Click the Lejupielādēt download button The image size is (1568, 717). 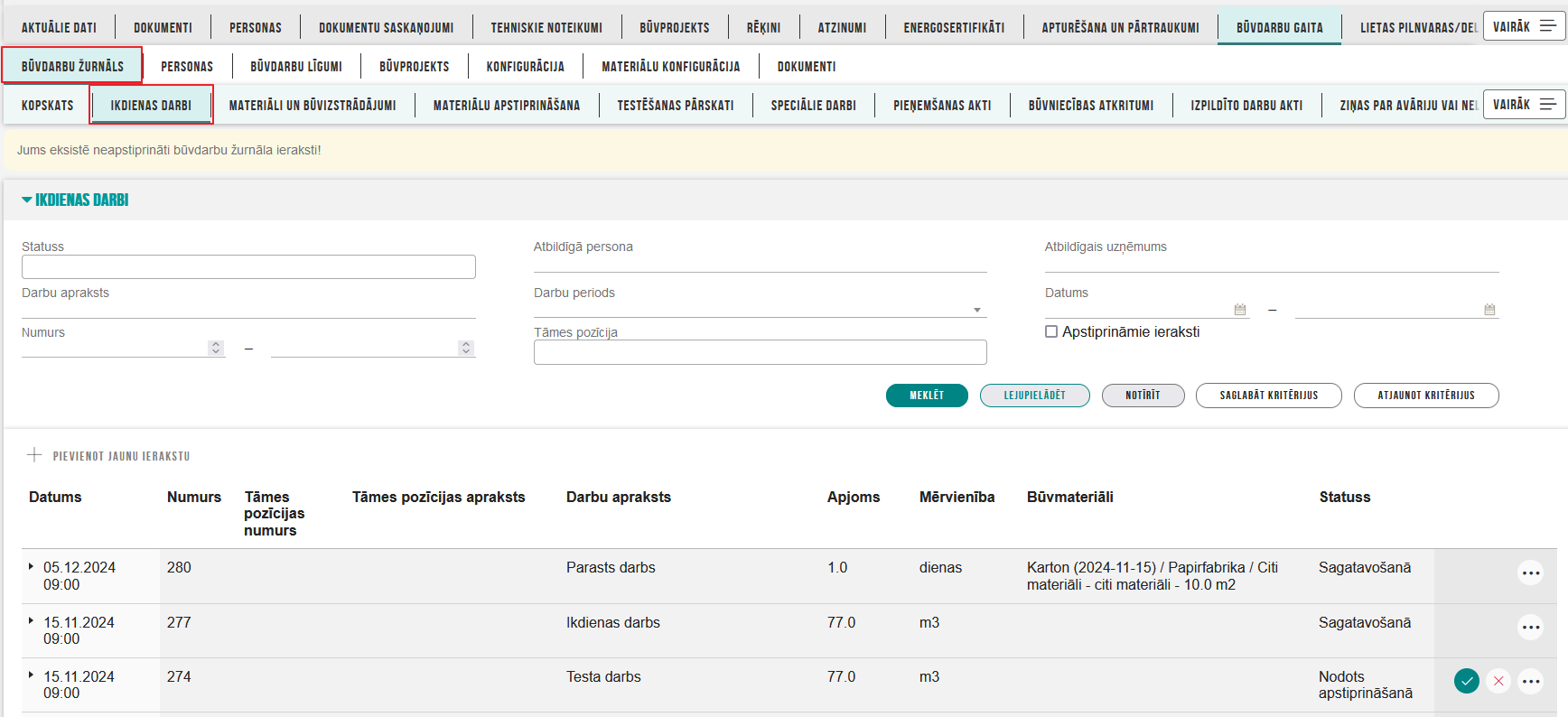pos(1035,396)
